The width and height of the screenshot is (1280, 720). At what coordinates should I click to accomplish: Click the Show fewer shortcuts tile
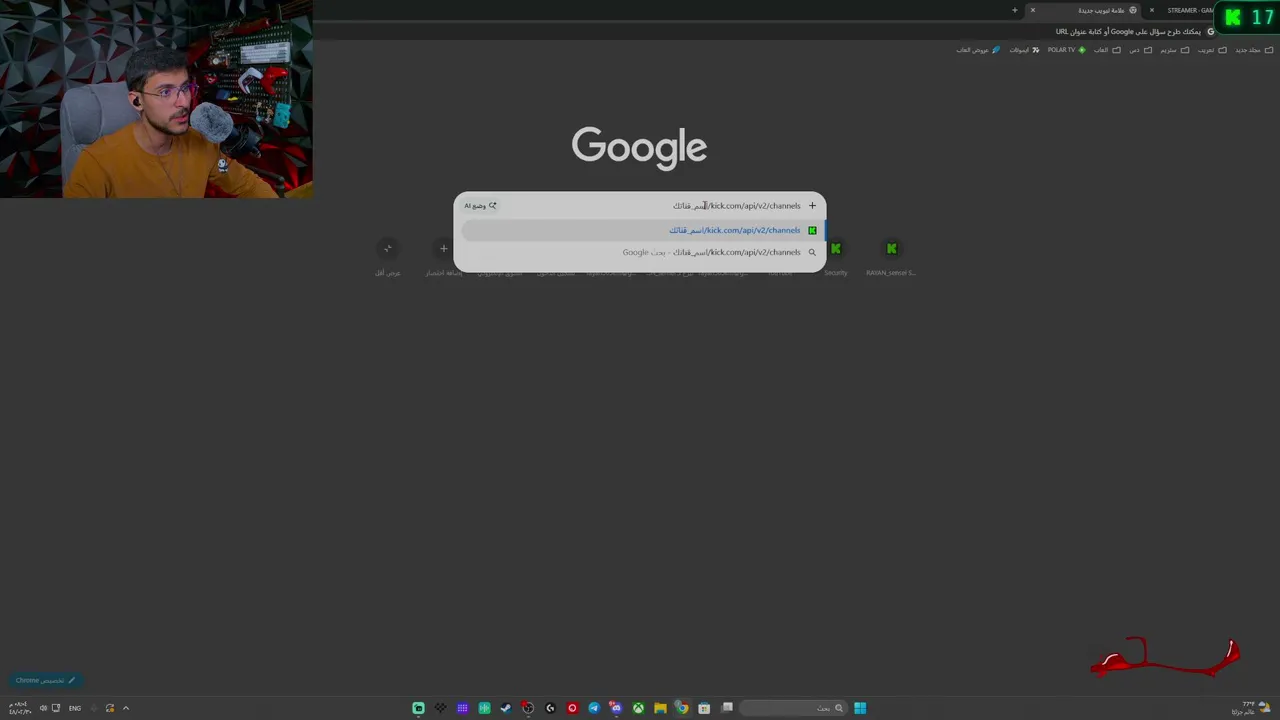388,256
